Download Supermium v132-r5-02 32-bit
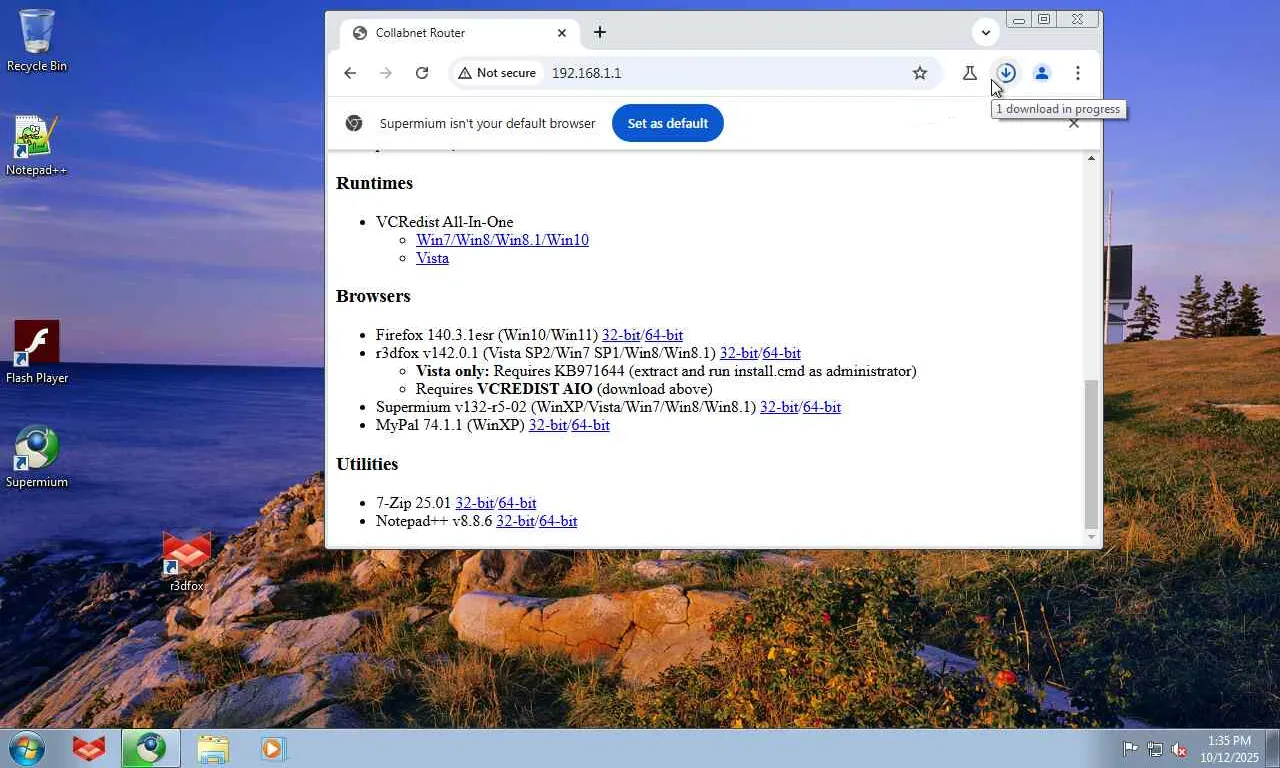Screen dimensions: 1280x768 779,407
